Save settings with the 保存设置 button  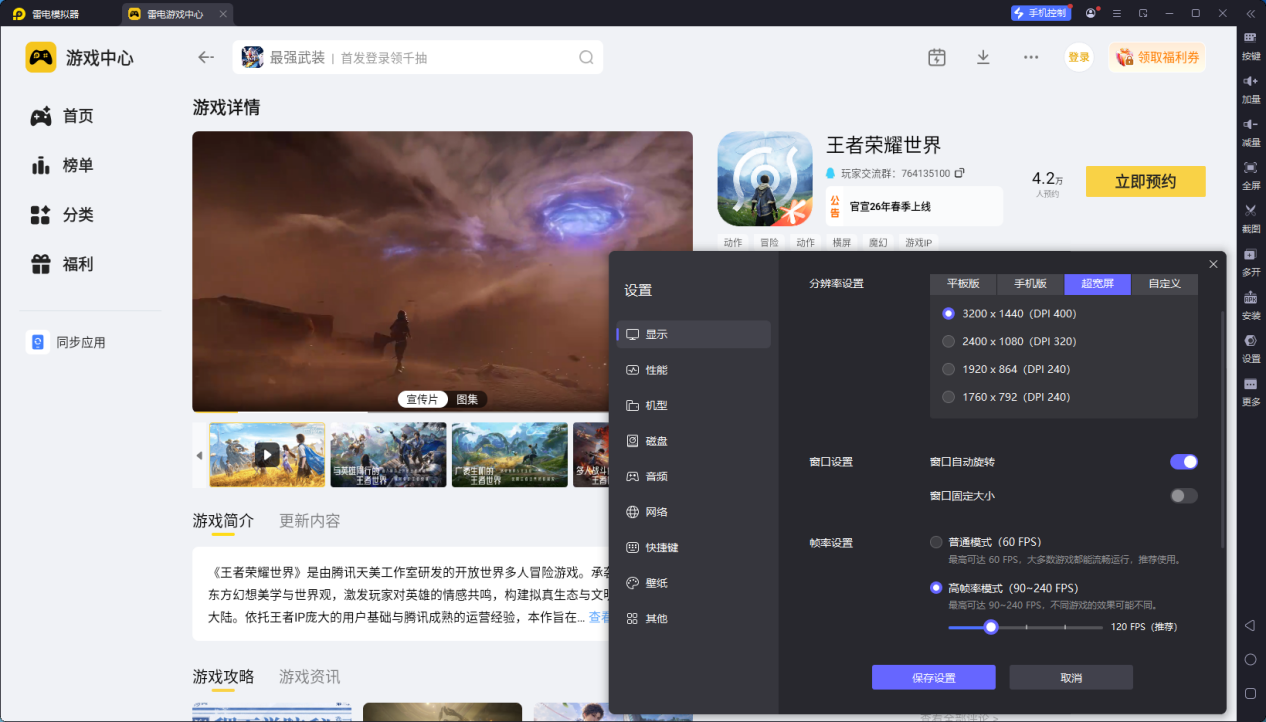pyautogui.click(x=934, y=677)
